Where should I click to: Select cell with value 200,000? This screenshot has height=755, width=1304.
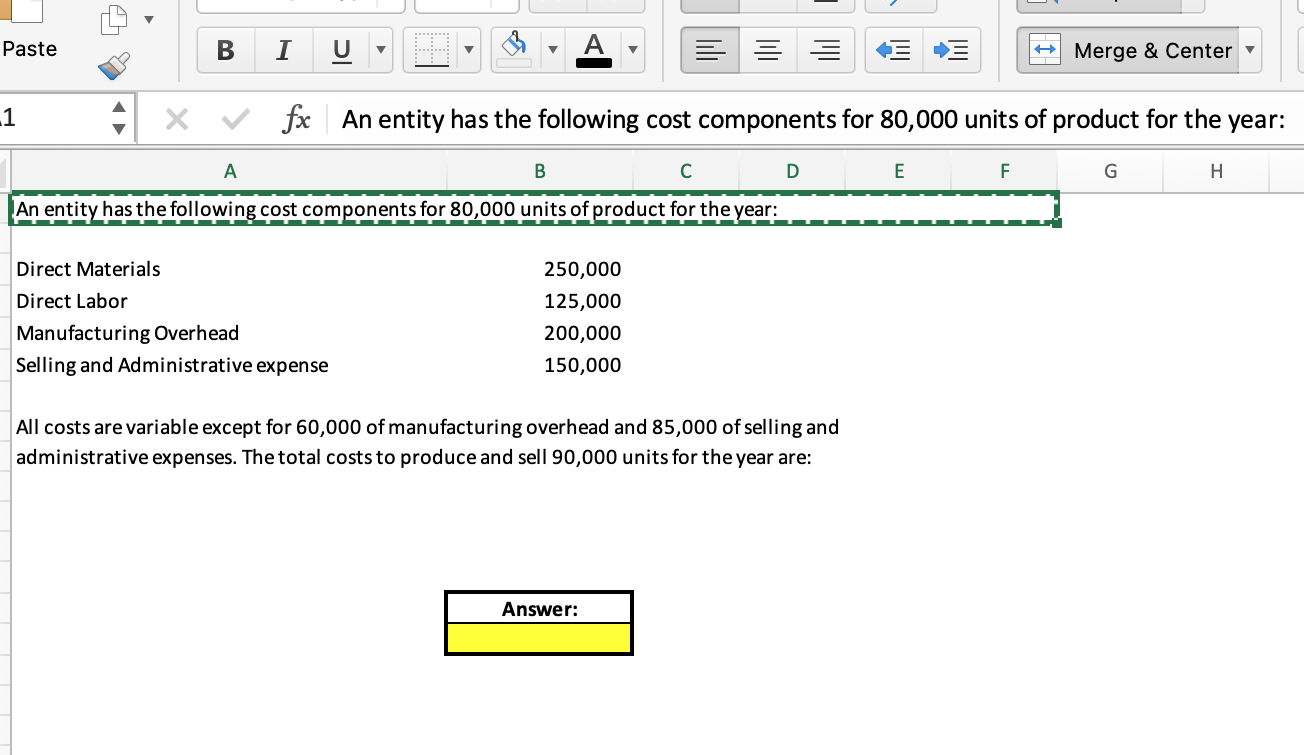click(540, 333)
